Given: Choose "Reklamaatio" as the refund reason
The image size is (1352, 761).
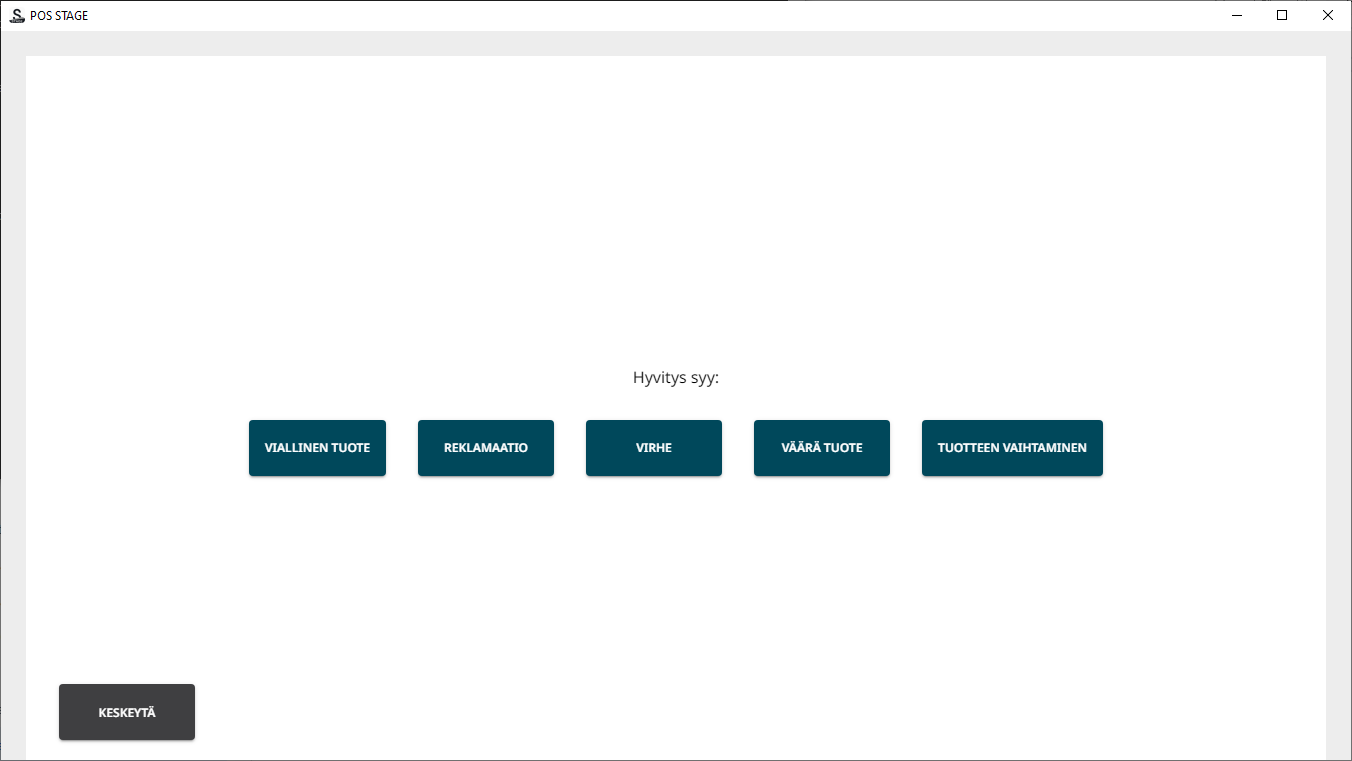Looking at the screenshot, I should pos(485,448).
